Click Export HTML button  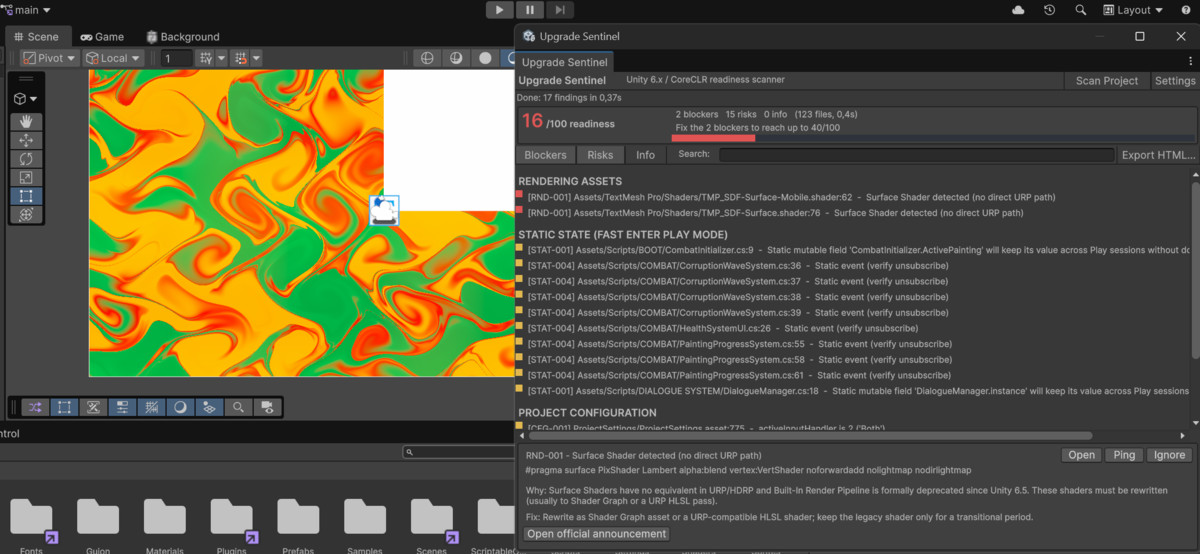point(1158,155)
